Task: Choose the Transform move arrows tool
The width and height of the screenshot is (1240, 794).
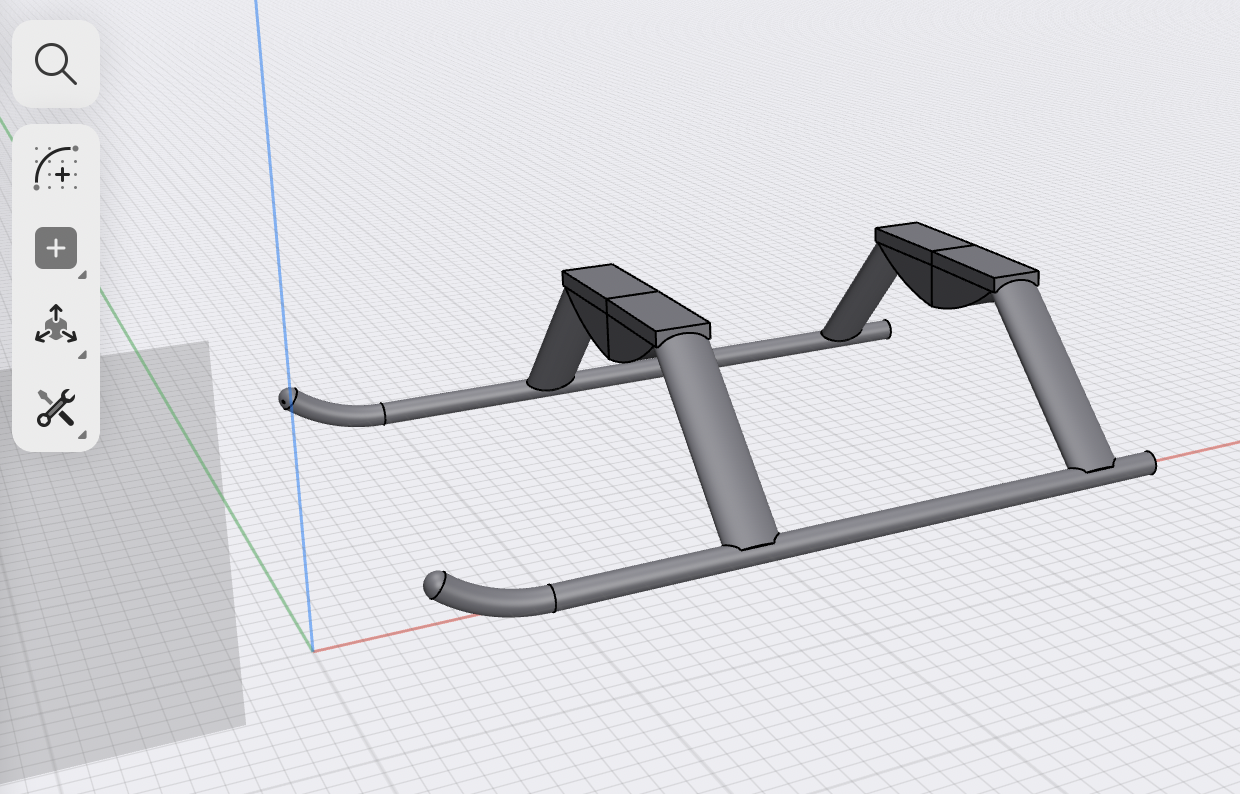Action: [56, 327]
